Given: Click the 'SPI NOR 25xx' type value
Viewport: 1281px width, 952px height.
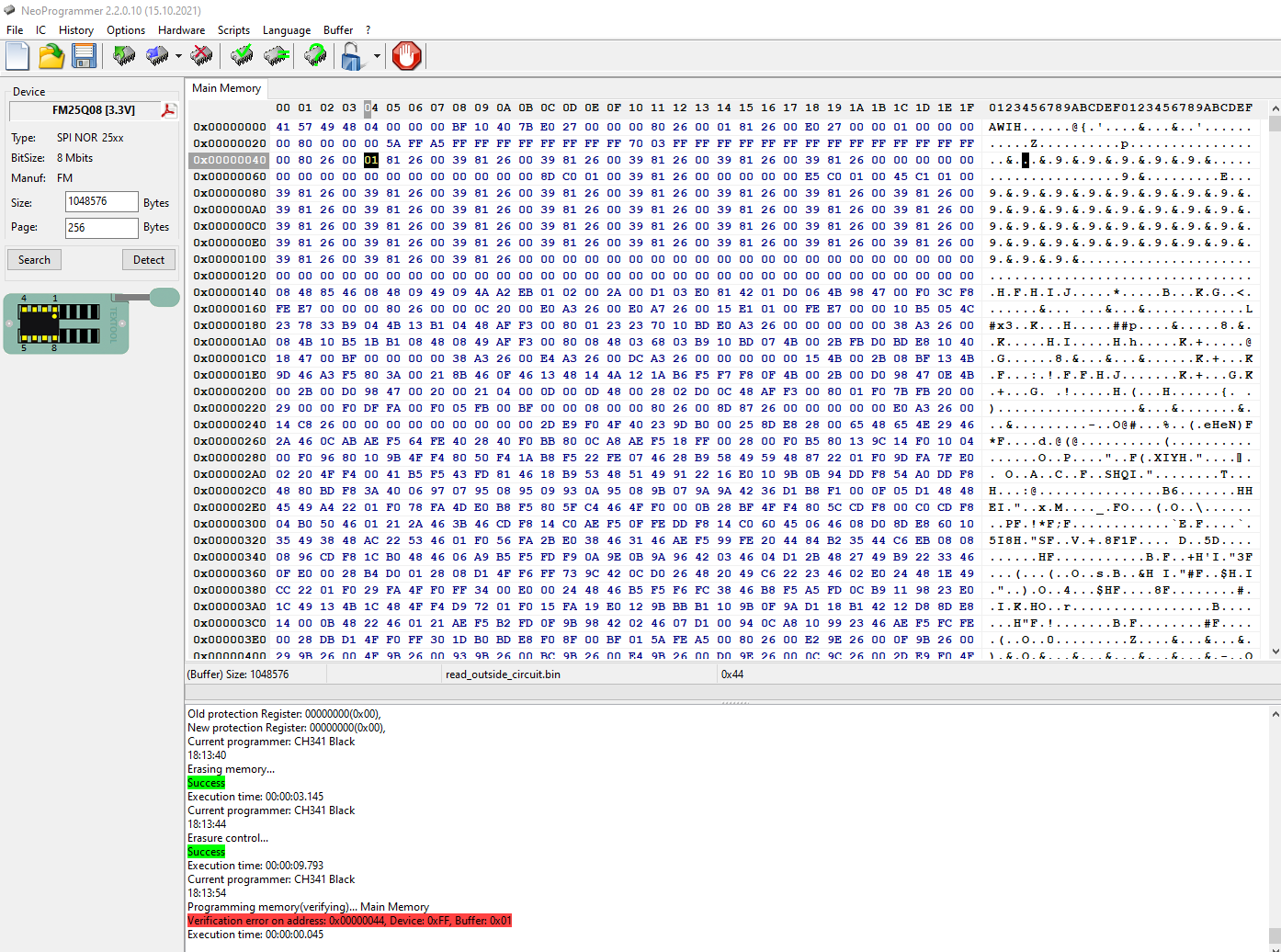Looking at the screenshot, I should pos(90,138).
